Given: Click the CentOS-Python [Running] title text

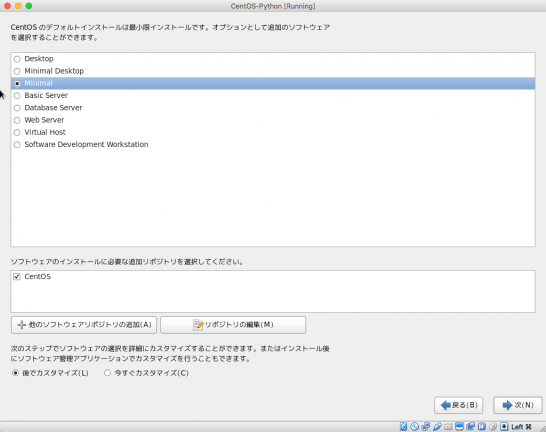Looking at the screenshot, I should click(x=273, y=6).
